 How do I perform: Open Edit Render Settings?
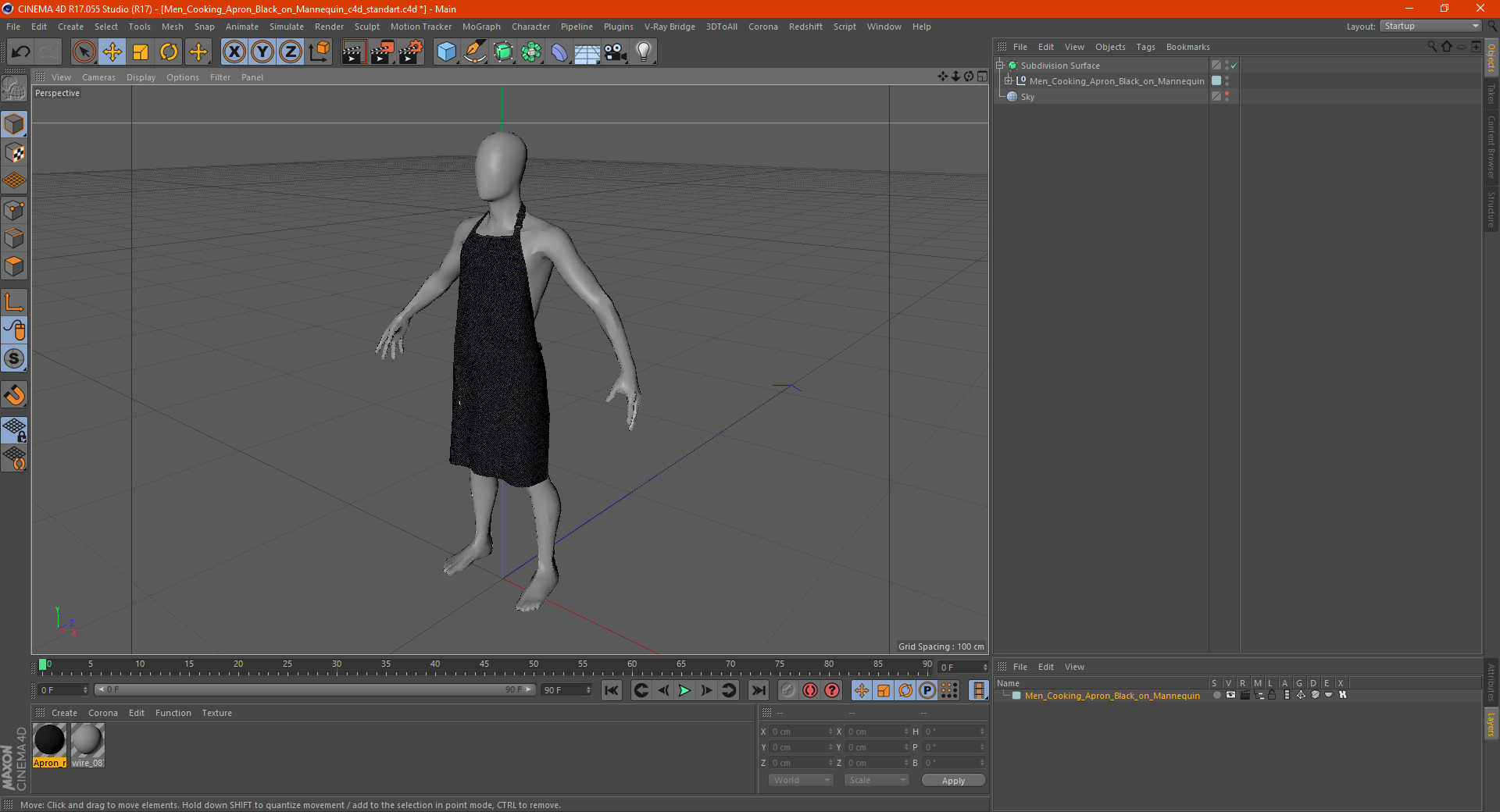[411, 52]
